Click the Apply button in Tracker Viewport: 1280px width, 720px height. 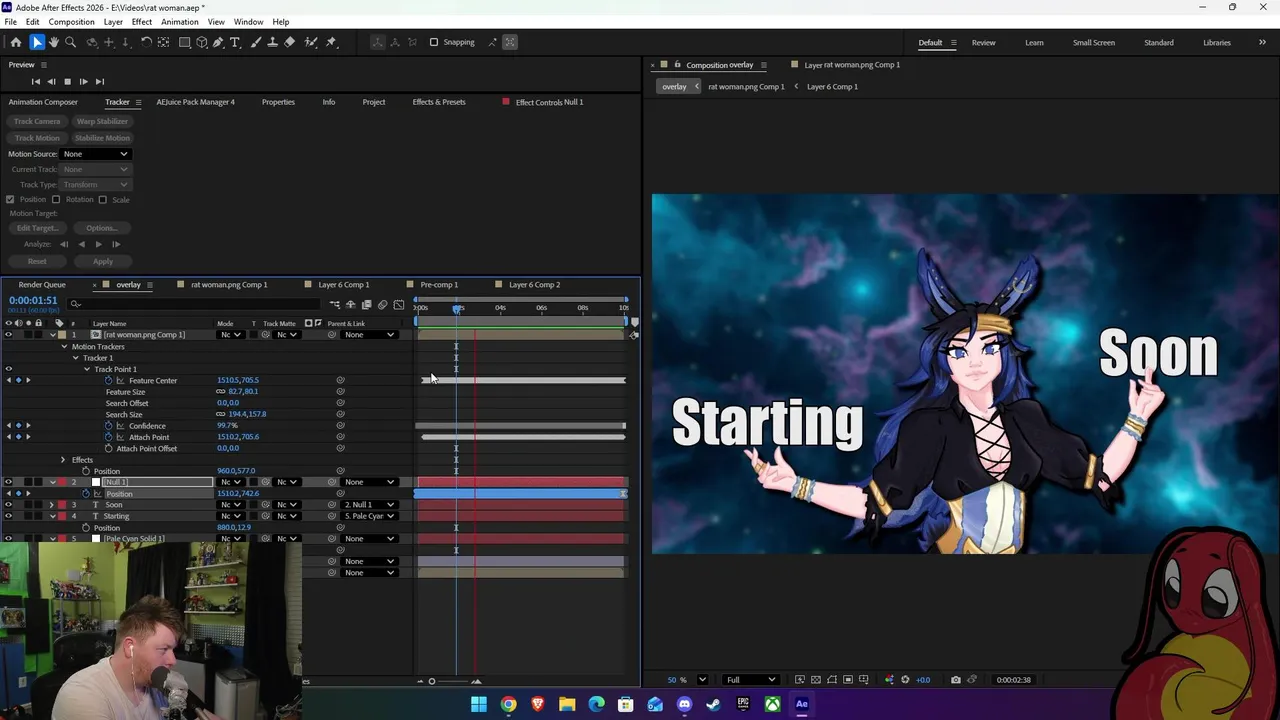point(103,261)
